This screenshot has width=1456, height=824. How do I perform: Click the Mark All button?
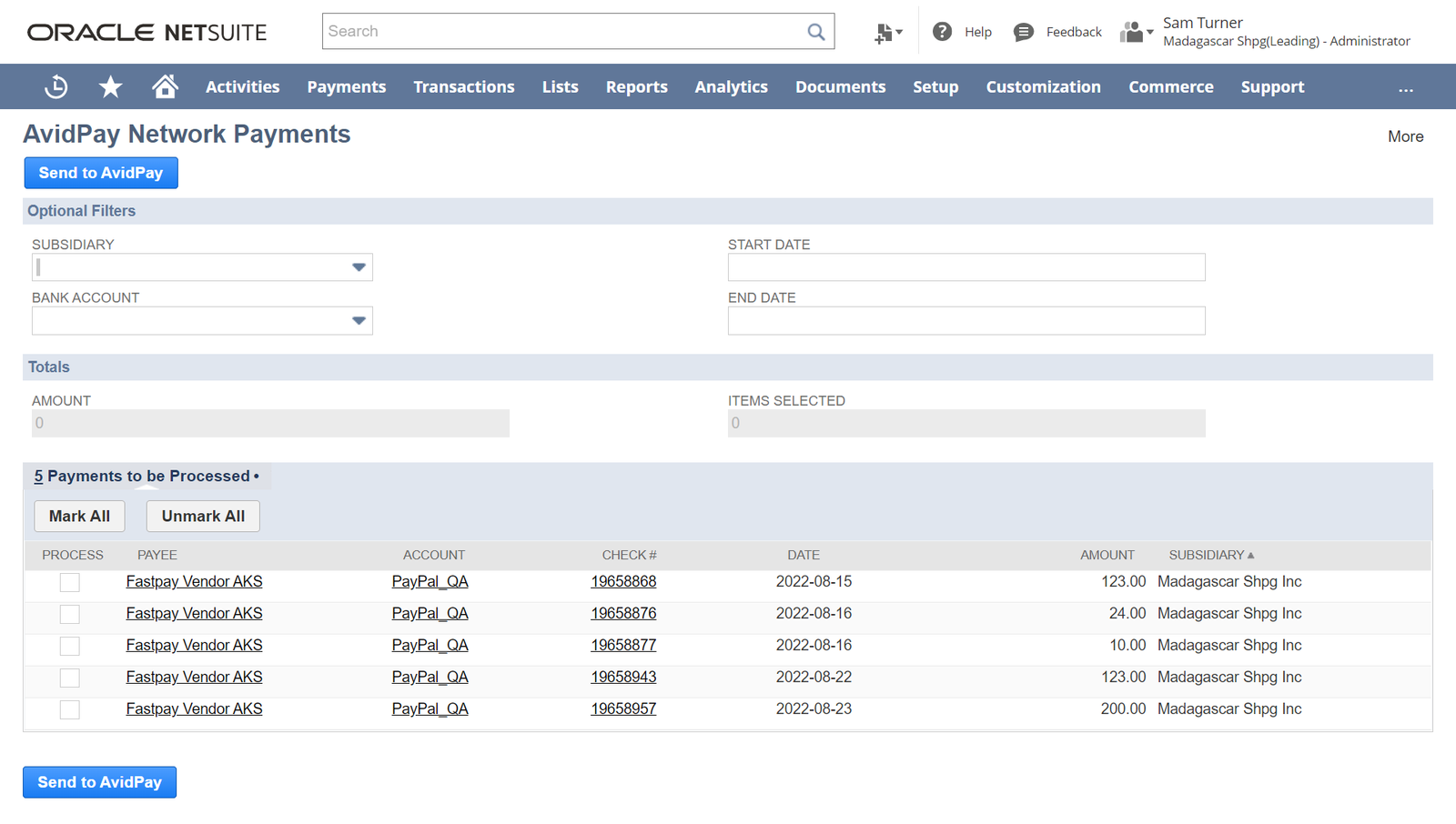(x=79, y=516)
